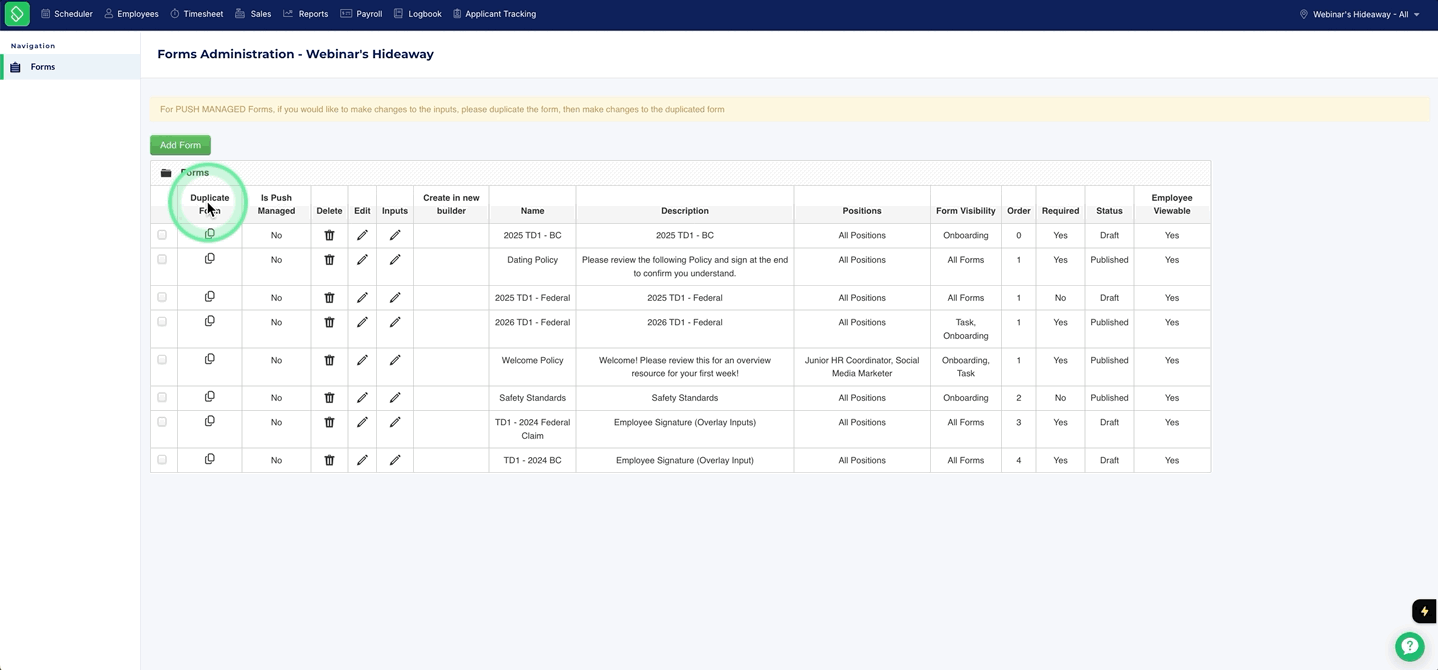The width and height of the screenshot is (1438, 670).
Task: Open the Logbook menu
Action: pyautogui.click(x=417, y=14)
